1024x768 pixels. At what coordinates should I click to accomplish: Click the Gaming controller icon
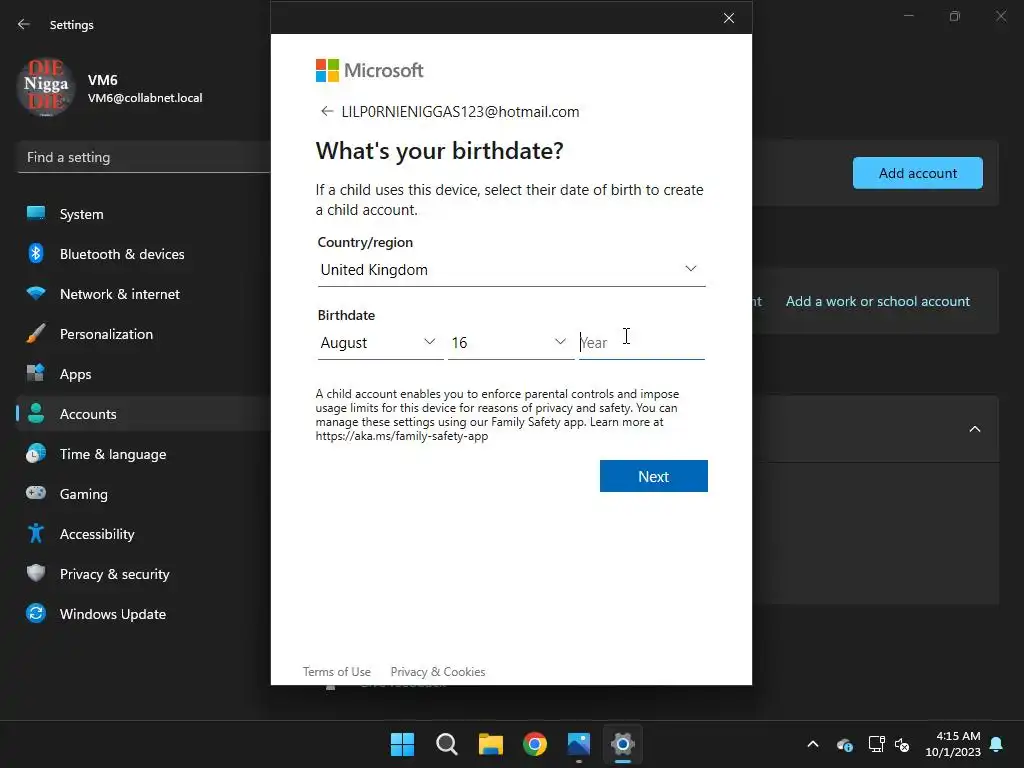point(36,493)
